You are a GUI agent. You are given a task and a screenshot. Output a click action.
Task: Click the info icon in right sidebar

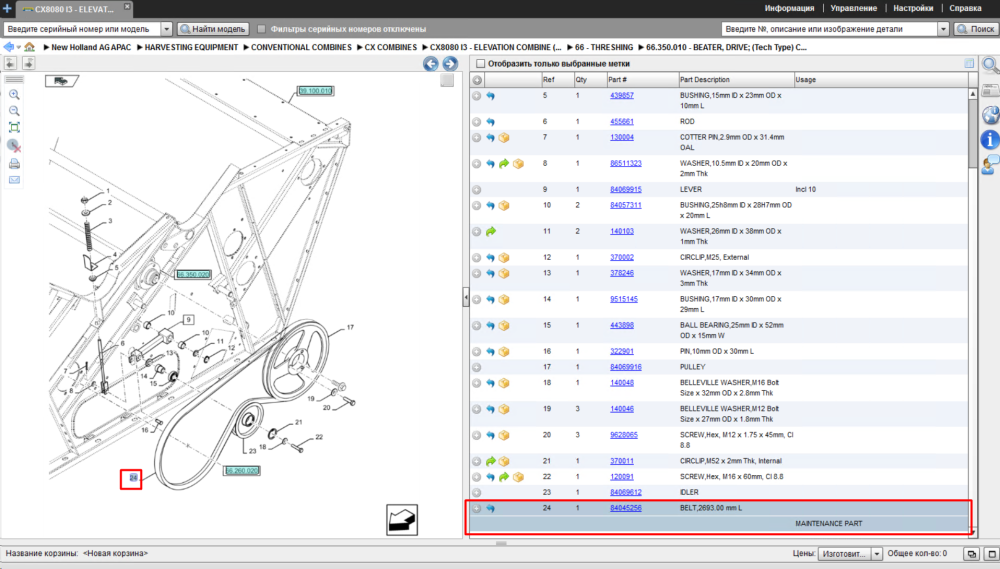(x=990, y=139)
